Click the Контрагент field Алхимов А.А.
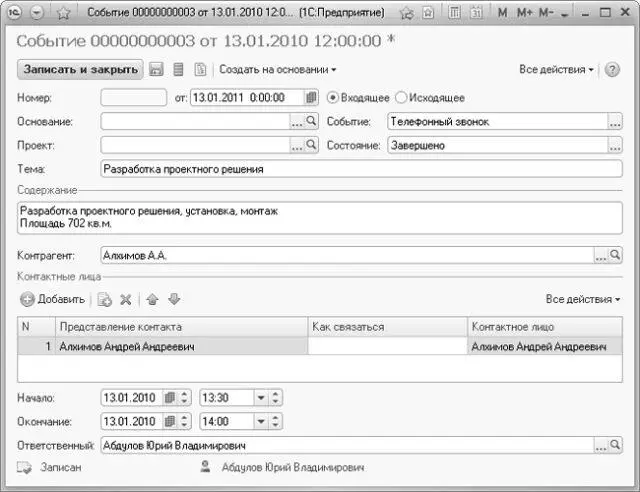Image resolution: width=640 pixels, height=492 pixels. tap(347, 255)
